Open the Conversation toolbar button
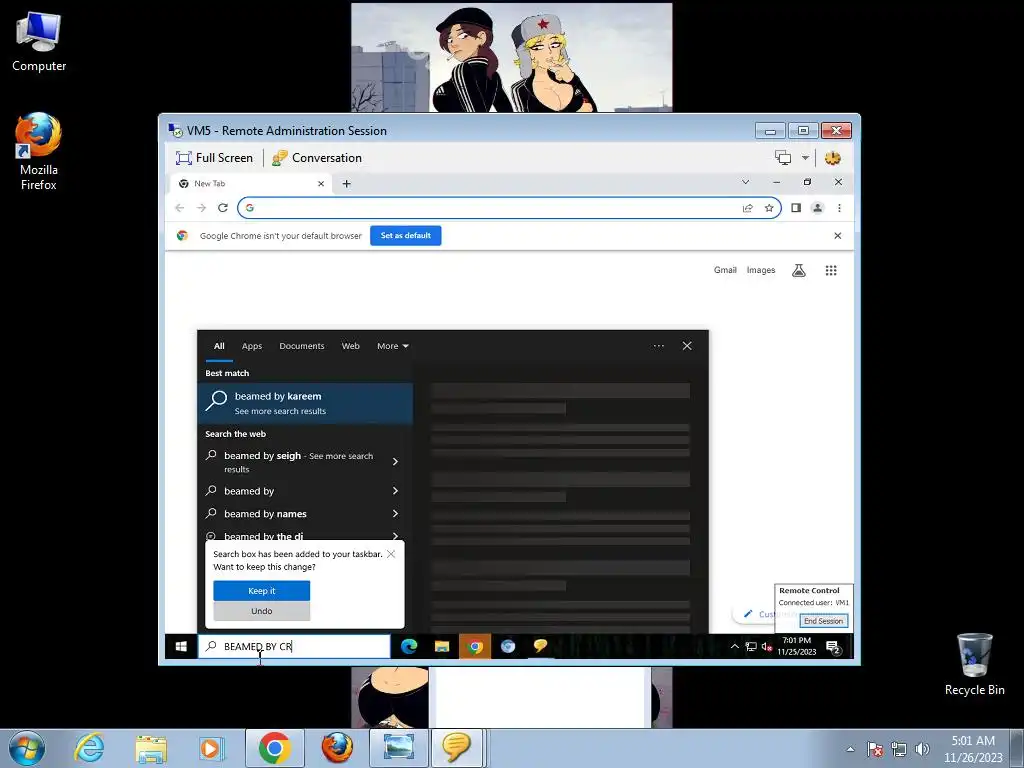Viewport: 1024px width, 768px height. [317, 158]
